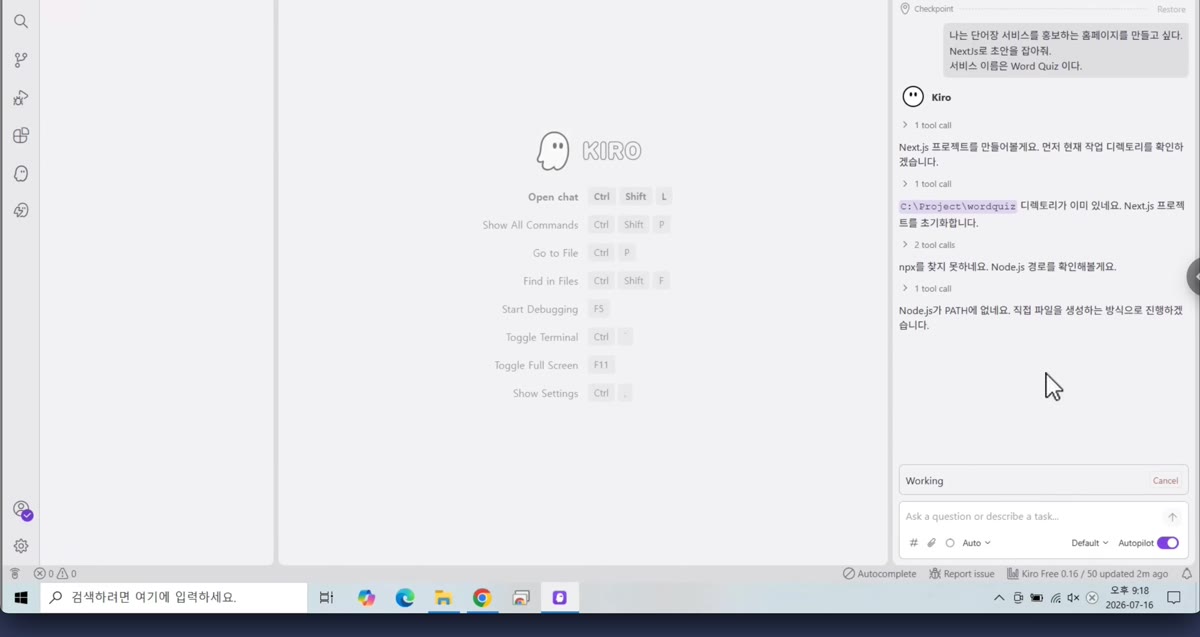This screenshot has width=1200, height=637.
Task: Toggle the Autopilot switch
Action: (x=1168, y=543)
